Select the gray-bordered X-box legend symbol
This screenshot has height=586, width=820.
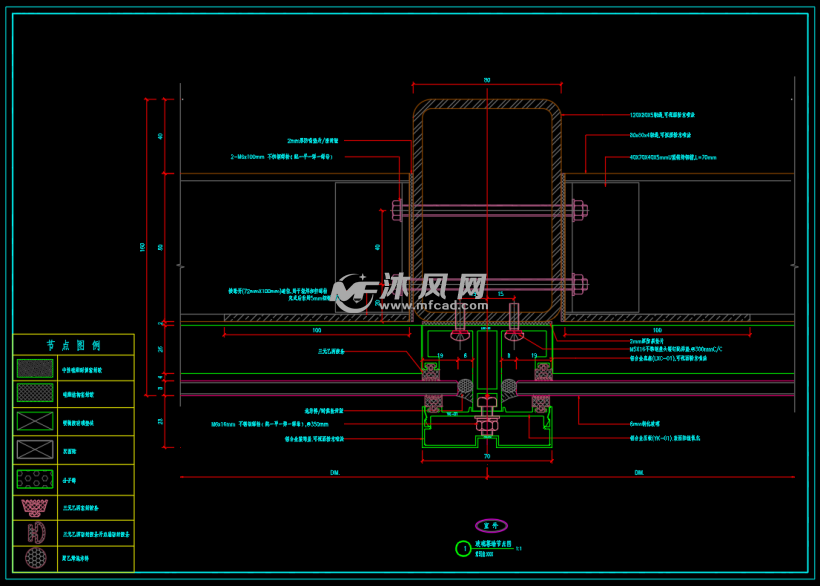[35, 450]
